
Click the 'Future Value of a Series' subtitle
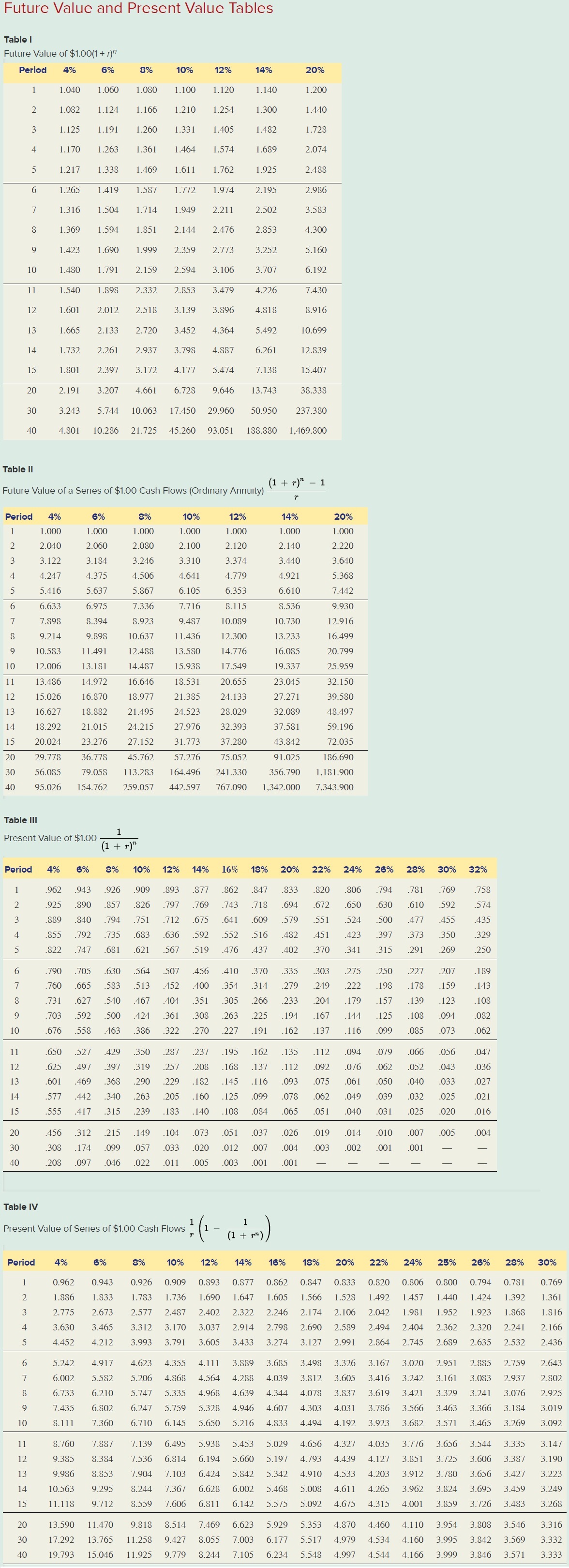point(133,491)
